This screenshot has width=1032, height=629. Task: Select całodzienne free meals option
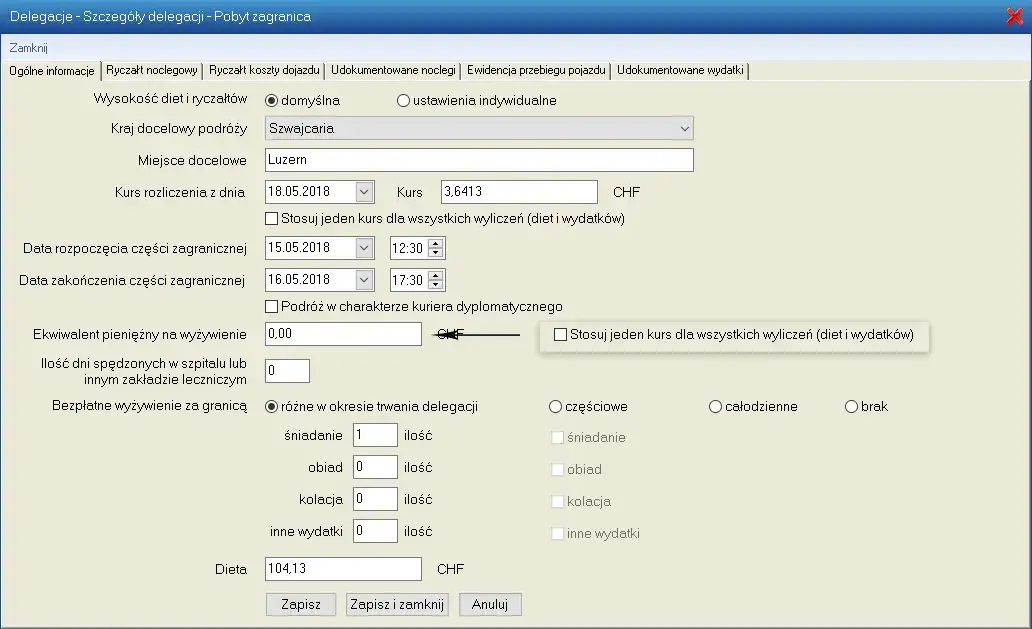coord(715,407)
